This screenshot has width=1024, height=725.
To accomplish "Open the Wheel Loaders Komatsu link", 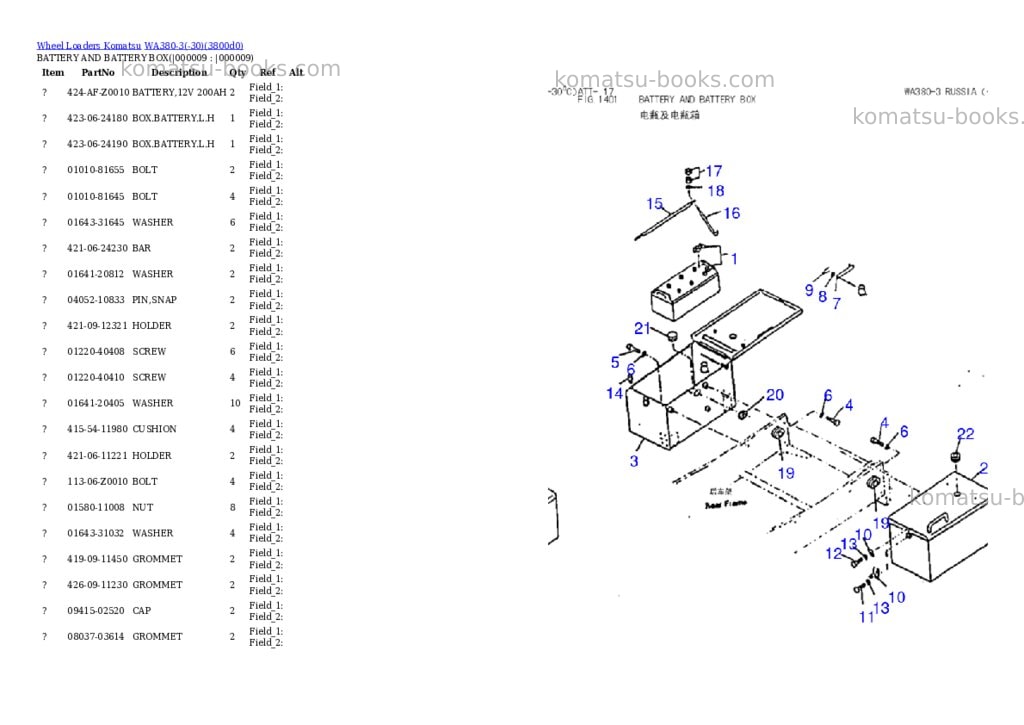I will tap(89, 46).
